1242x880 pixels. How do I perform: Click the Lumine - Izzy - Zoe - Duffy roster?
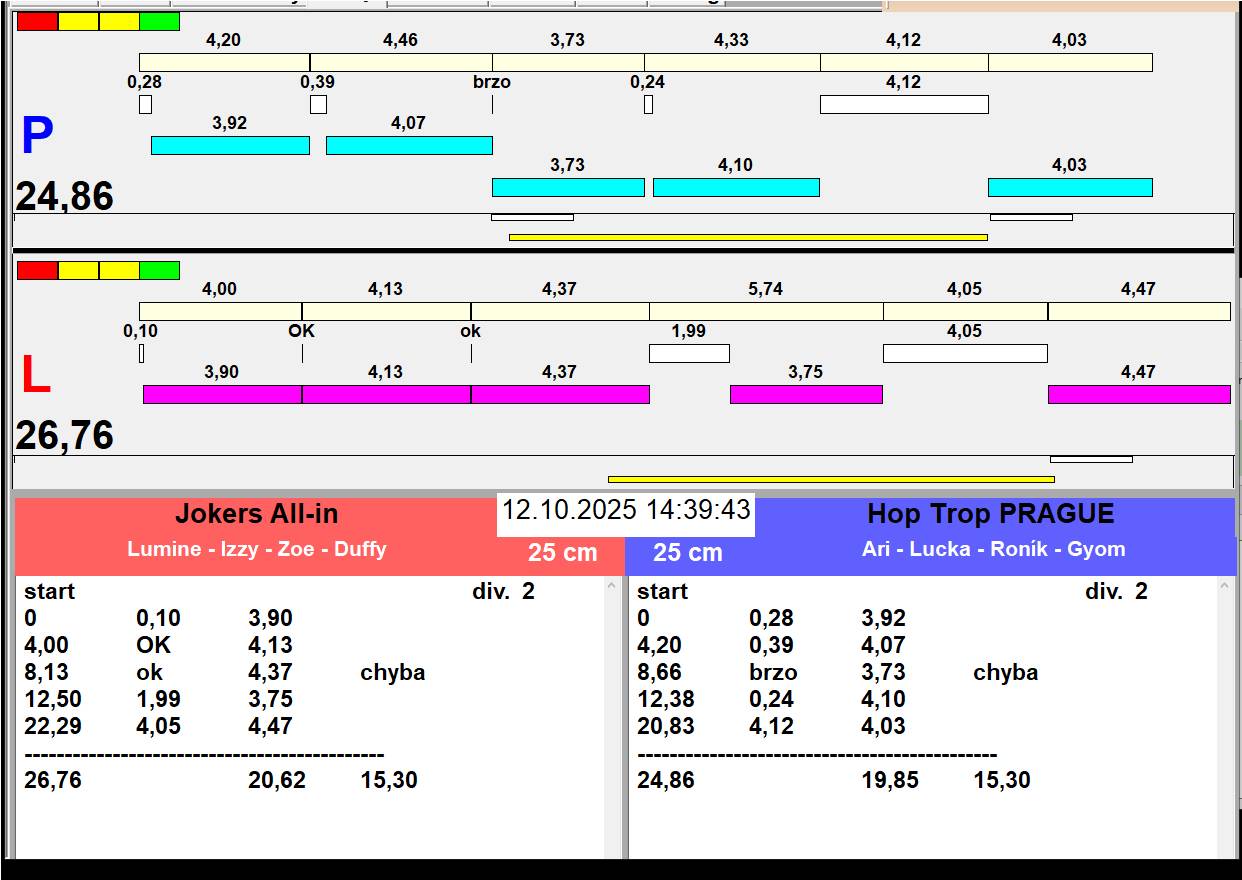pos(257,549)
